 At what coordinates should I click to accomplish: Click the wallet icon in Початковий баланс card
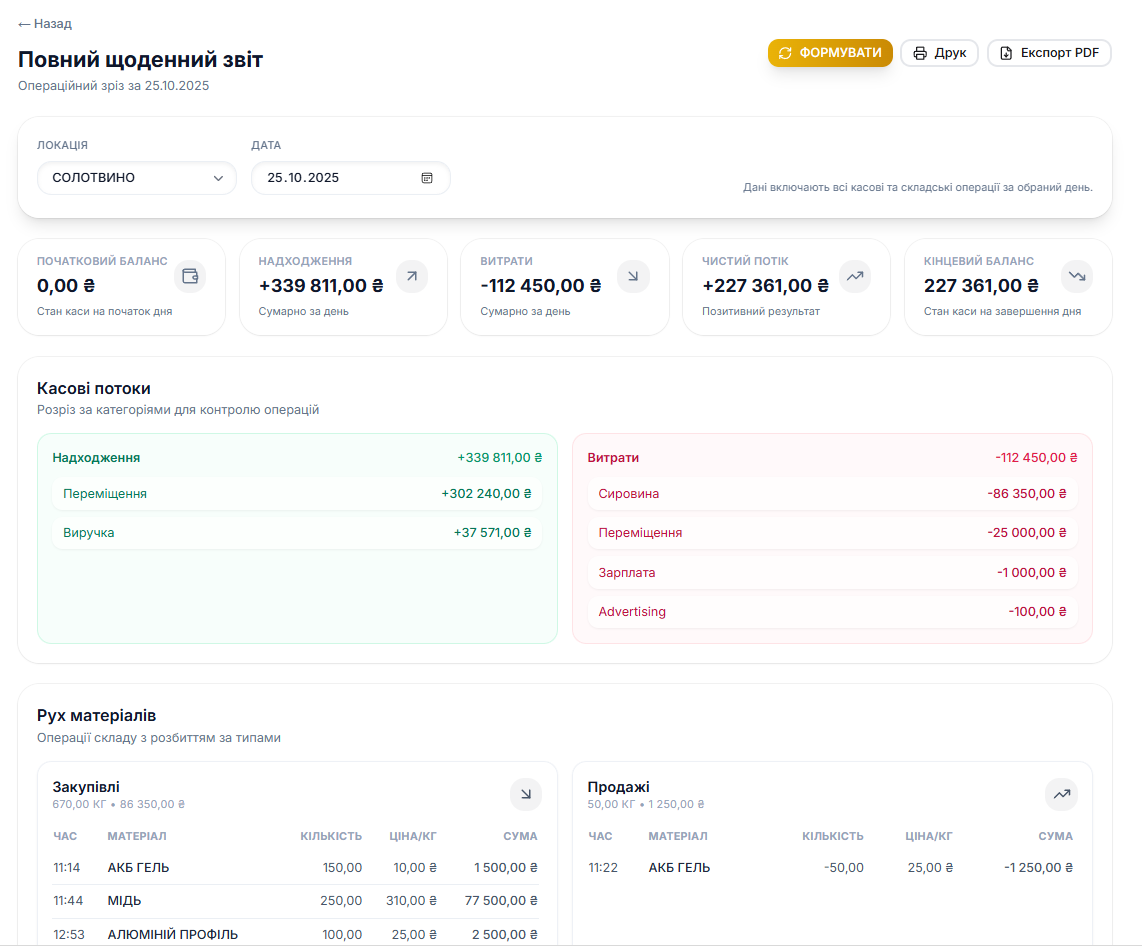[x=190, y=276]
